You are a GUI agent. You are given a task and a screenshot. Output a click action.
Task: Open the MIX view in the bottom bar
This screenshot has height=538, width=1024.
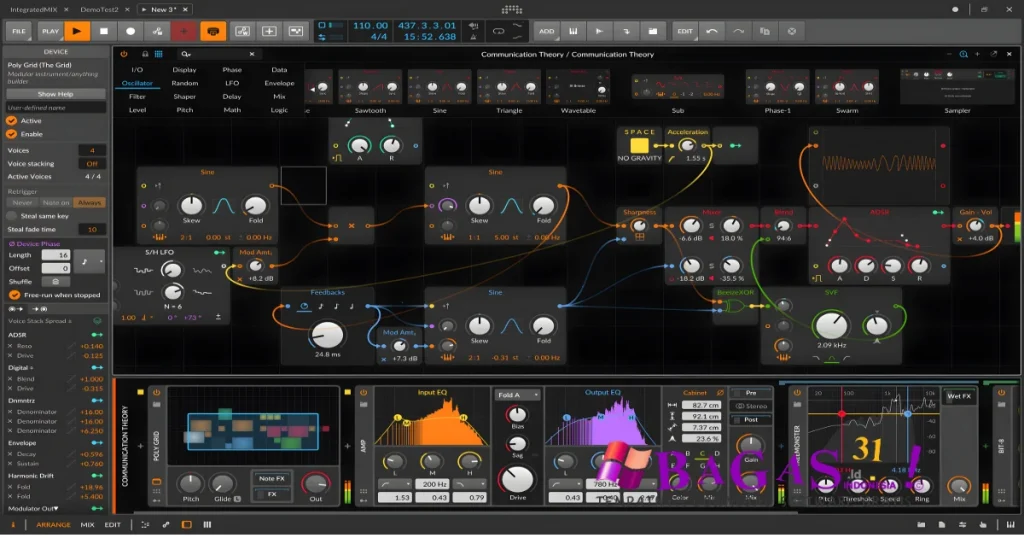pyautogui.click(x=88, y=525)
